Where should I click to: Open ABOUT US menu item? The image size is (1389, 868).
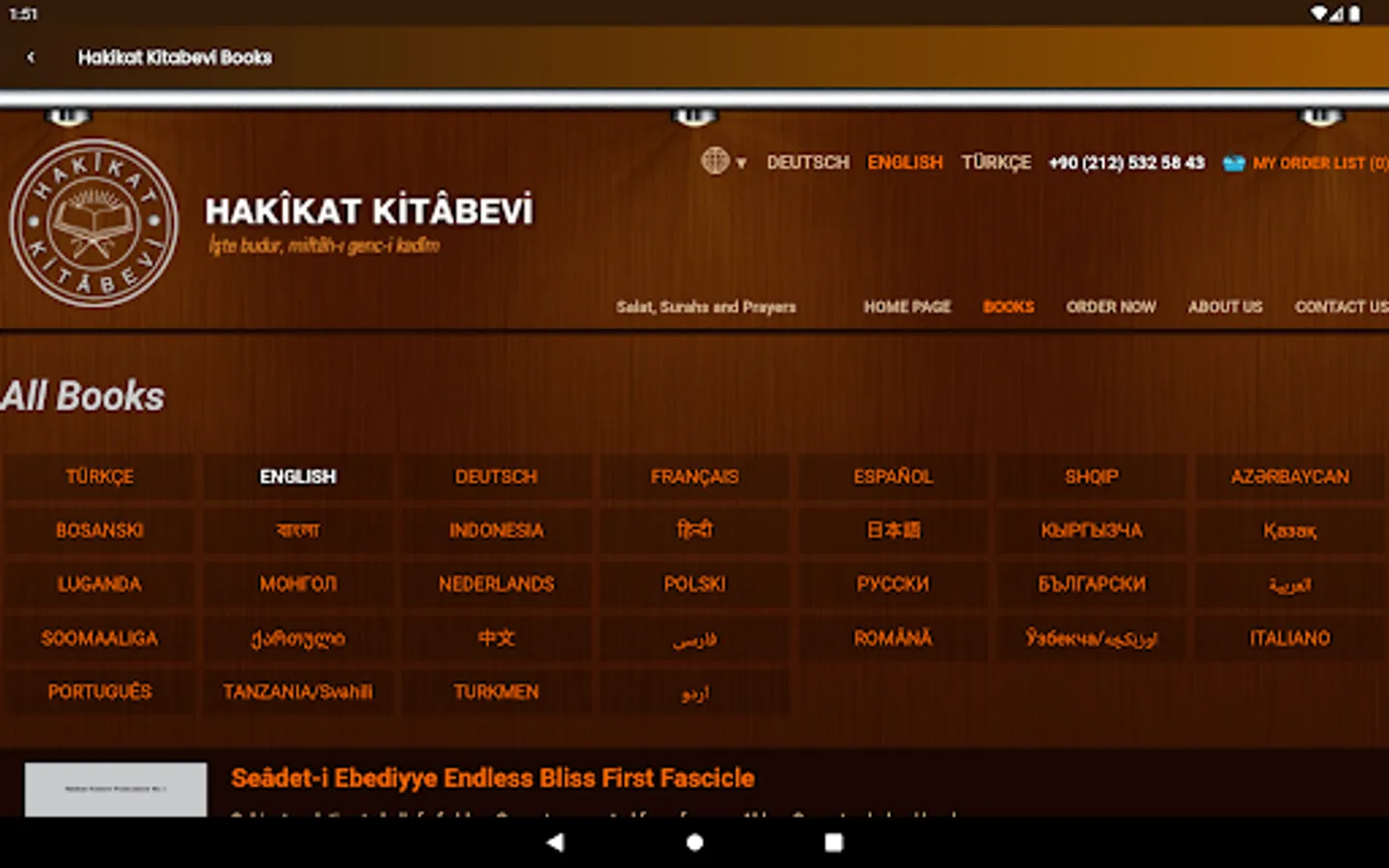pos(1225,307)
